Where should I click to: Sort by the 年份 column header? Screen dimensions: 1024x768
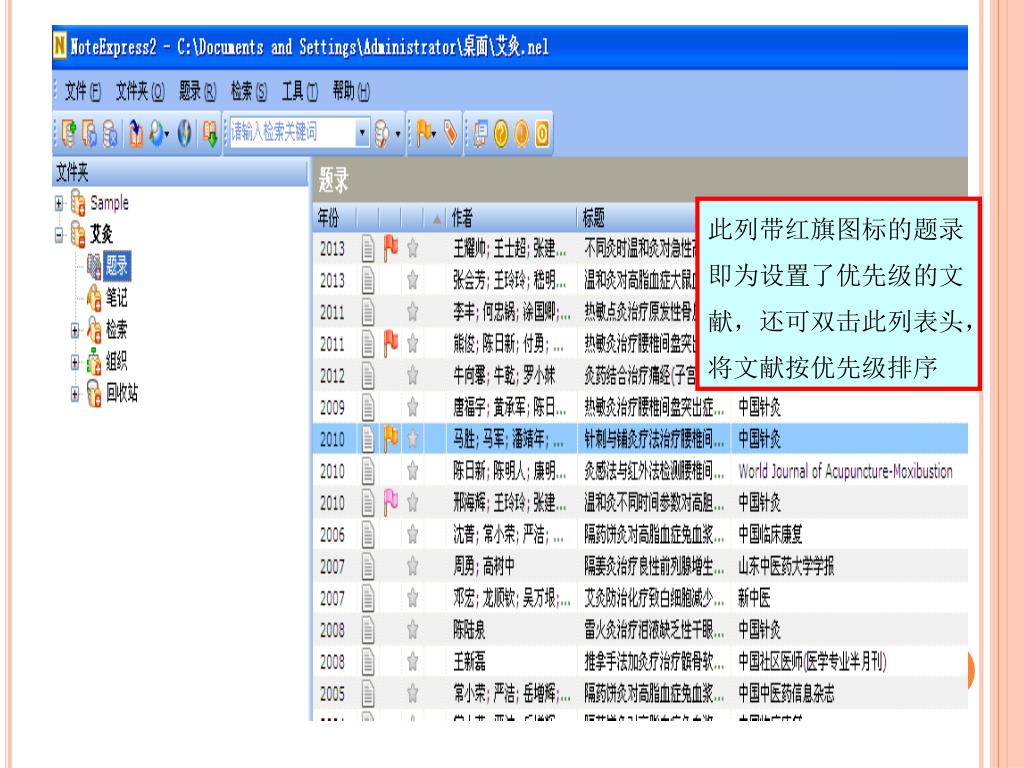(x=336, y=217)
